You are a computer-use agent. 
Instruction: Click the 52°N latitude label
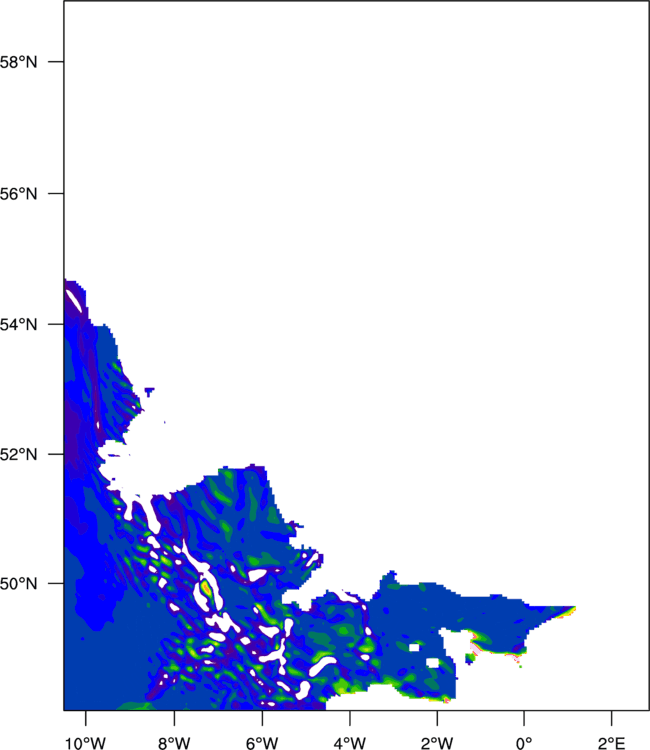point(18,454)
